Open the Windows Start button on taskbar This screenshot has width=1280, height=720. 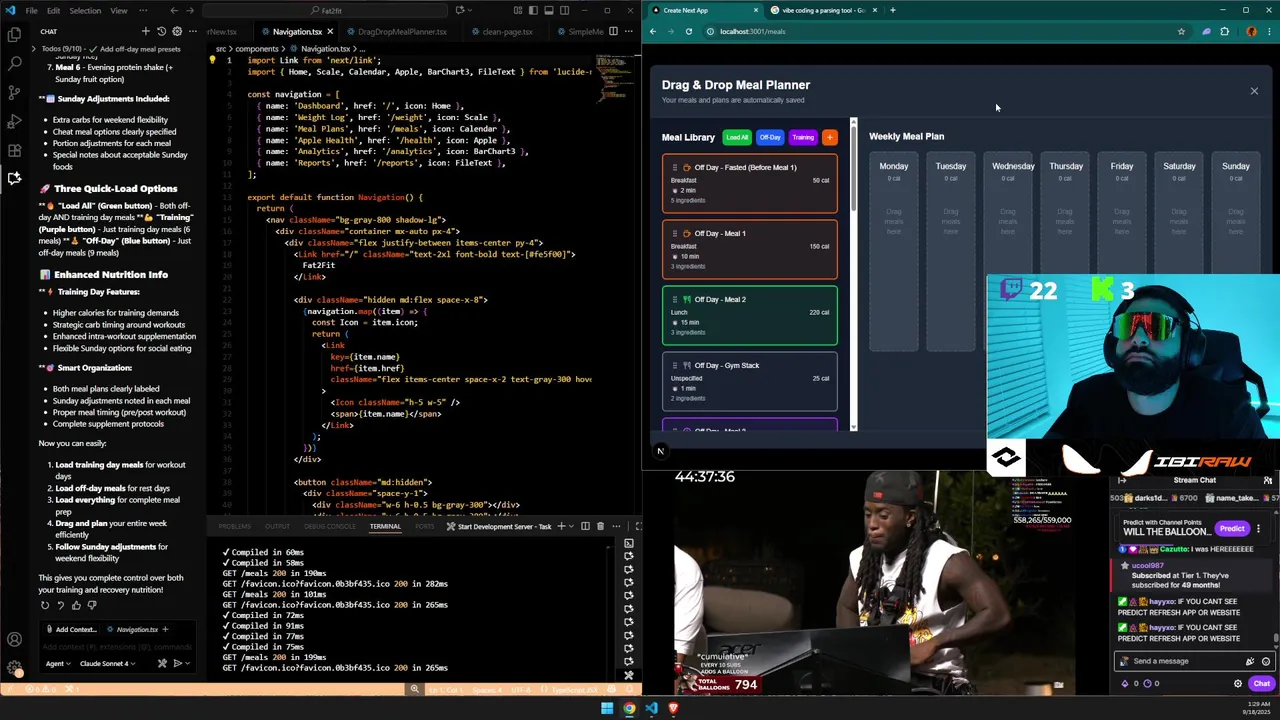coord(607,708)
